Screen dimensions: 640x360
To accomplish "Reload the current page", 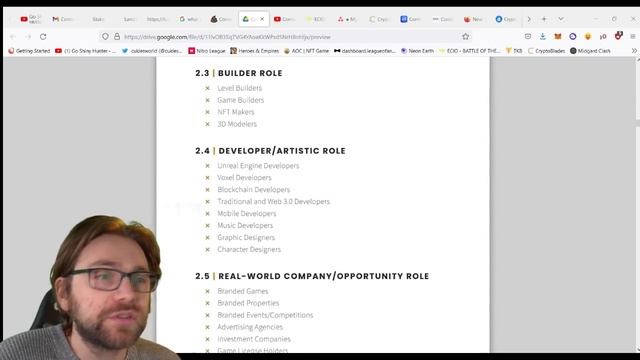I will [x=43, y=37].
